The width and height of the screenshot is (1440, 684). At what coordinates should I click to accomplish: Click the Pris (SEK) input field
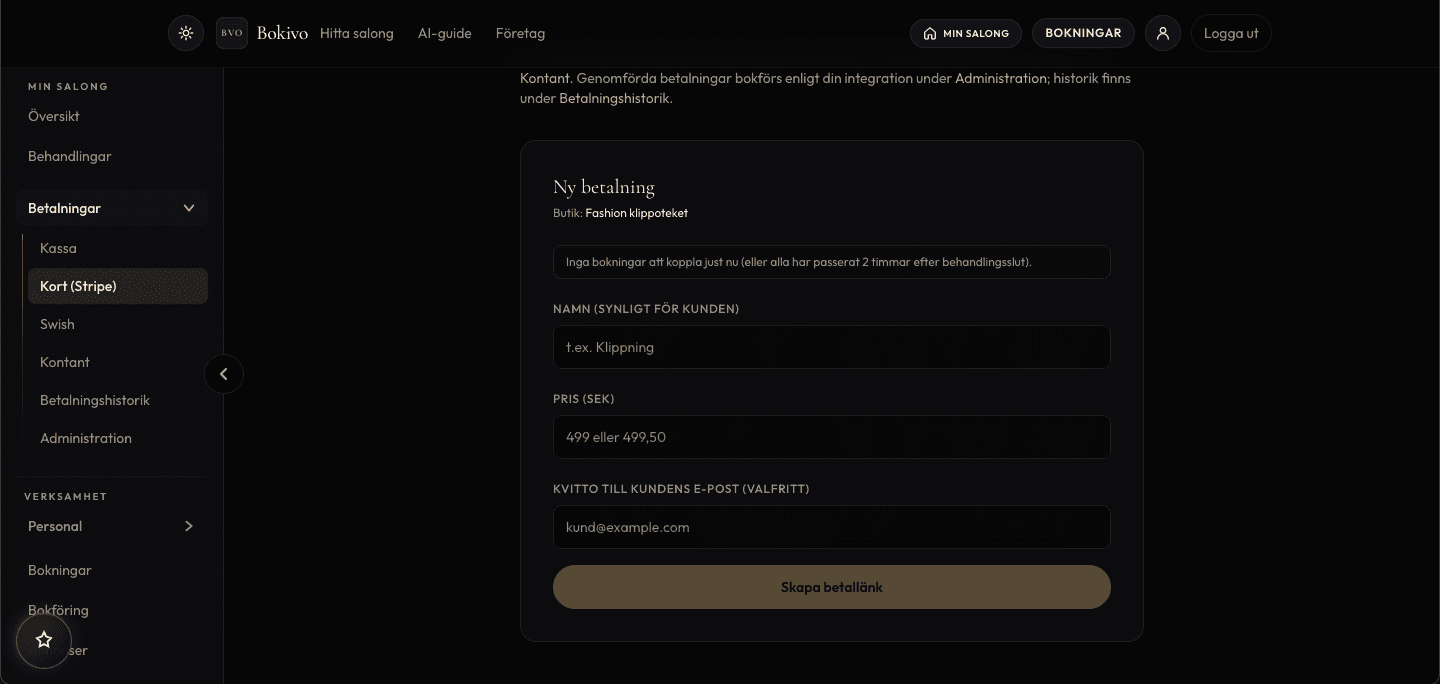point(832,437)
